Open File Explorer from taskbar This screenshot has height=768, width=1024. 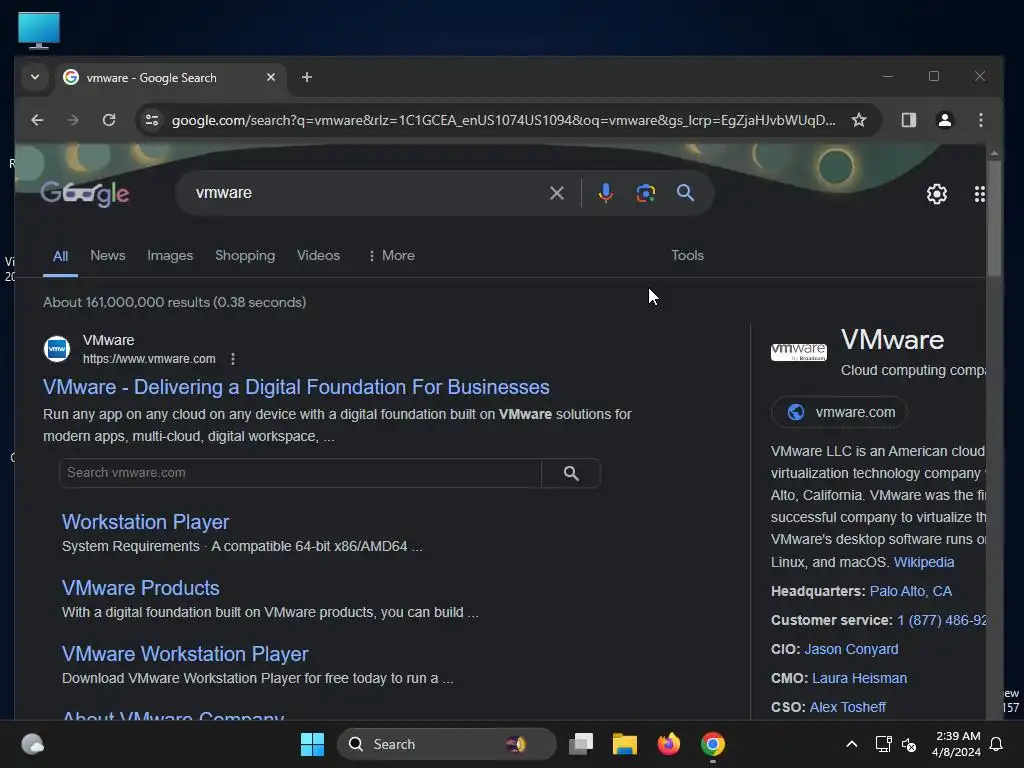point(624,744)
